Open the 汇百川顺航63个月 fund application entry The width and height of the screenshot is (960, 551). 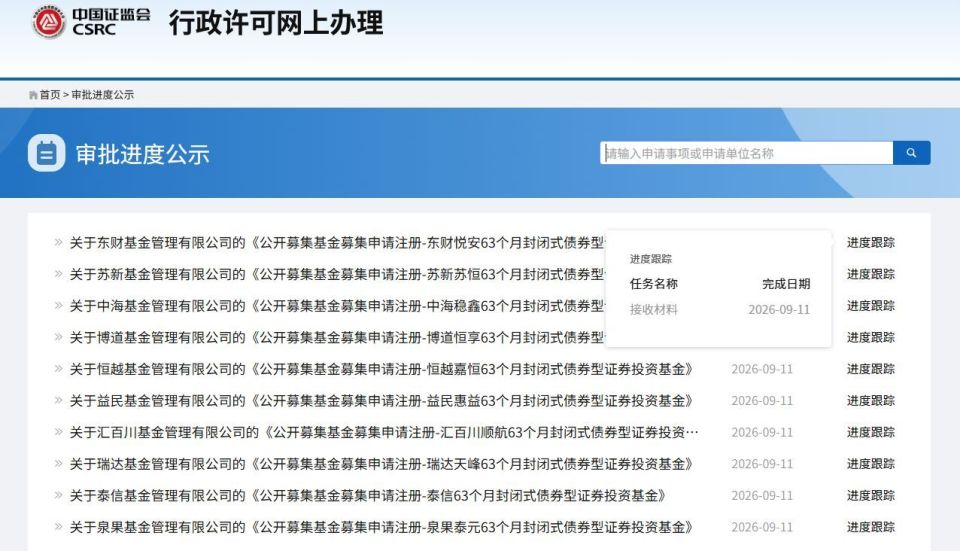(384, 432)
